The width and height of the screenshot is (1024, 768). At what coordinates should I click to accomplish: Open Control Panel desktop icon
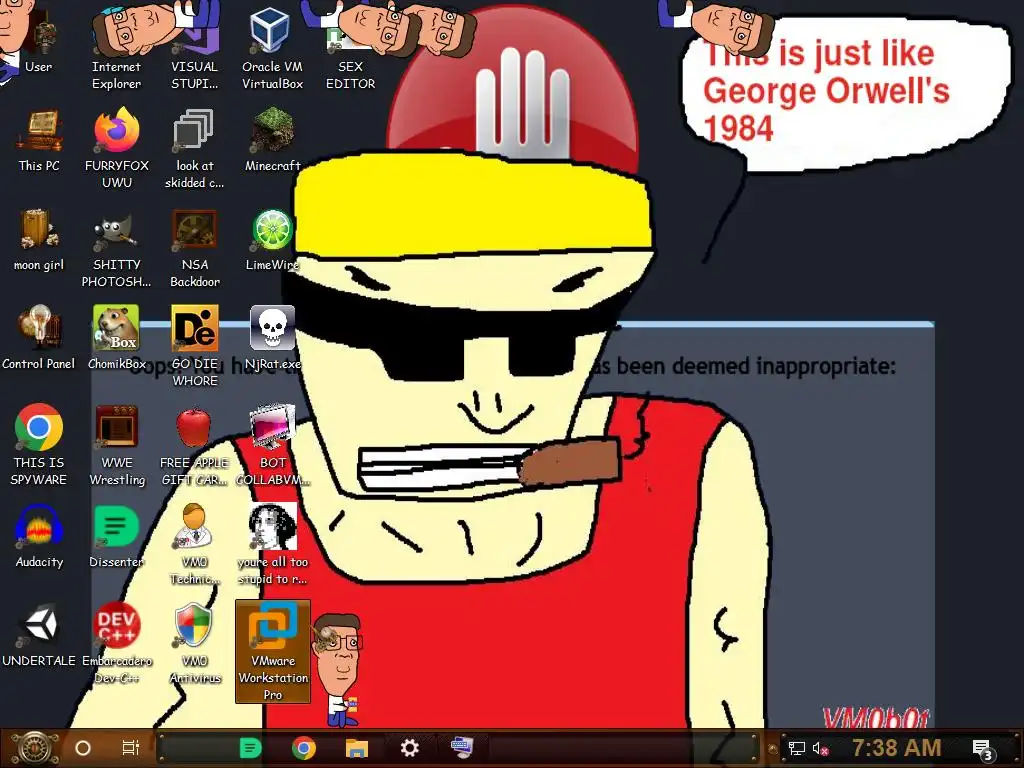pyautogui.click(x=39, y=339)
